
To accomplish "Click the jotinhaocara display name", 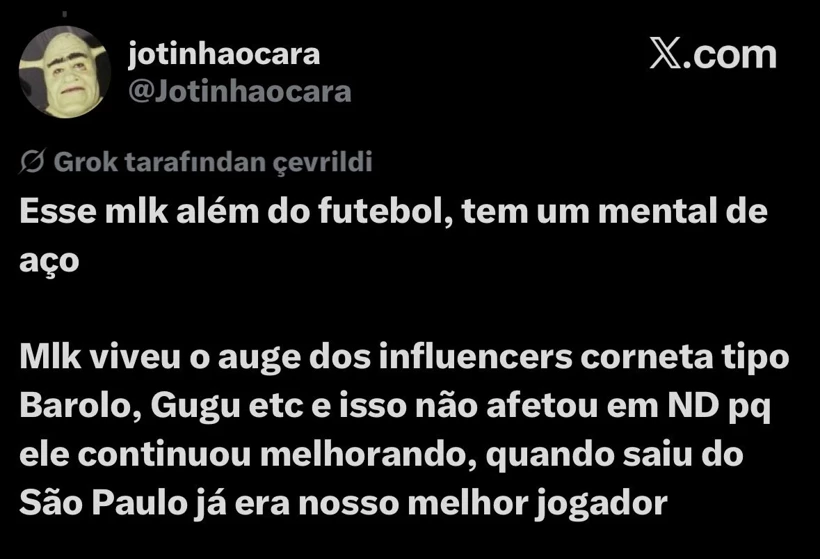I will [224, 54].
